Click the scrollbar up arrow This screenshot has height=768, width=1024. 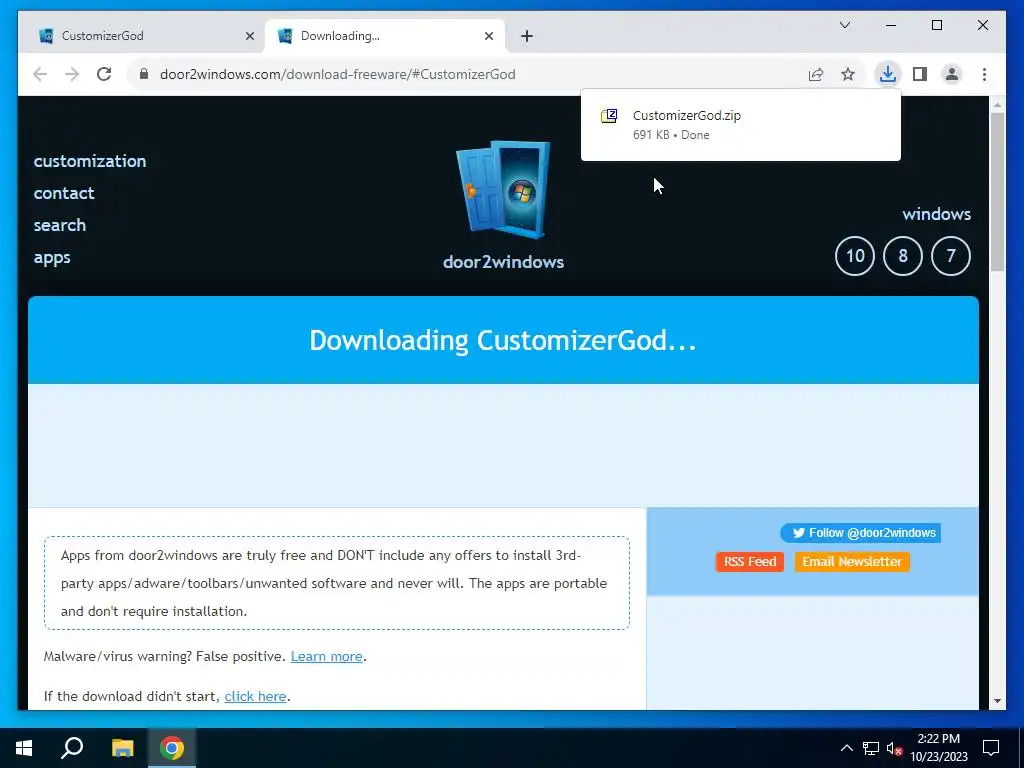coord(997,104)
